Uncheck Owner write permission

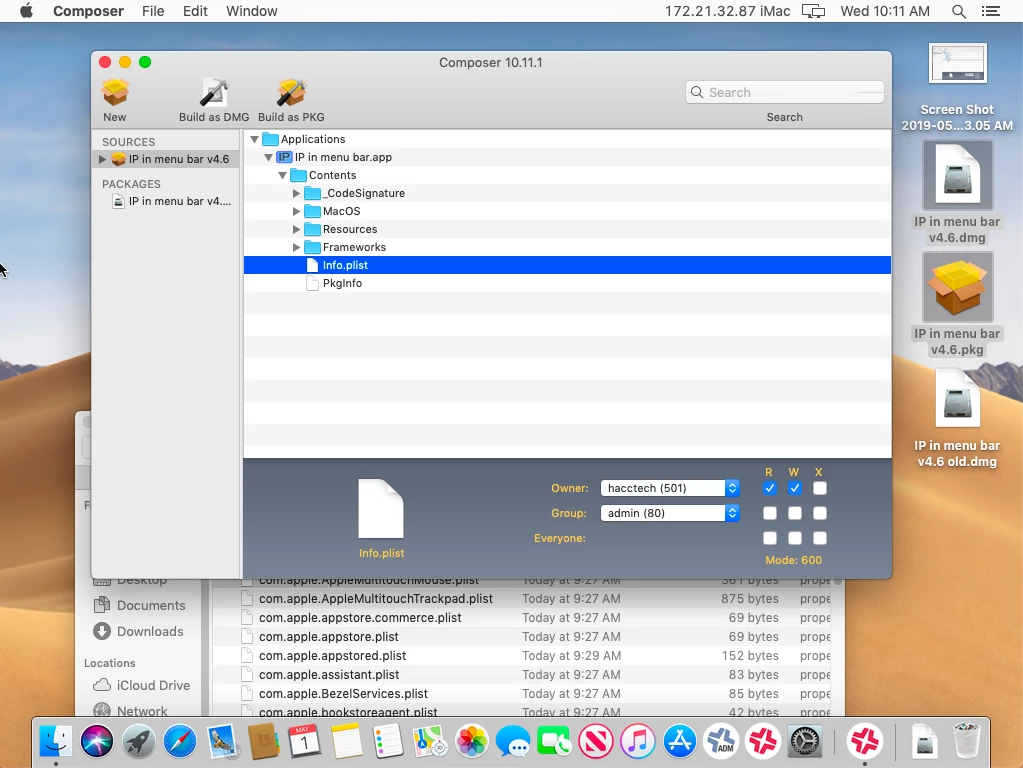coord(795,488)
